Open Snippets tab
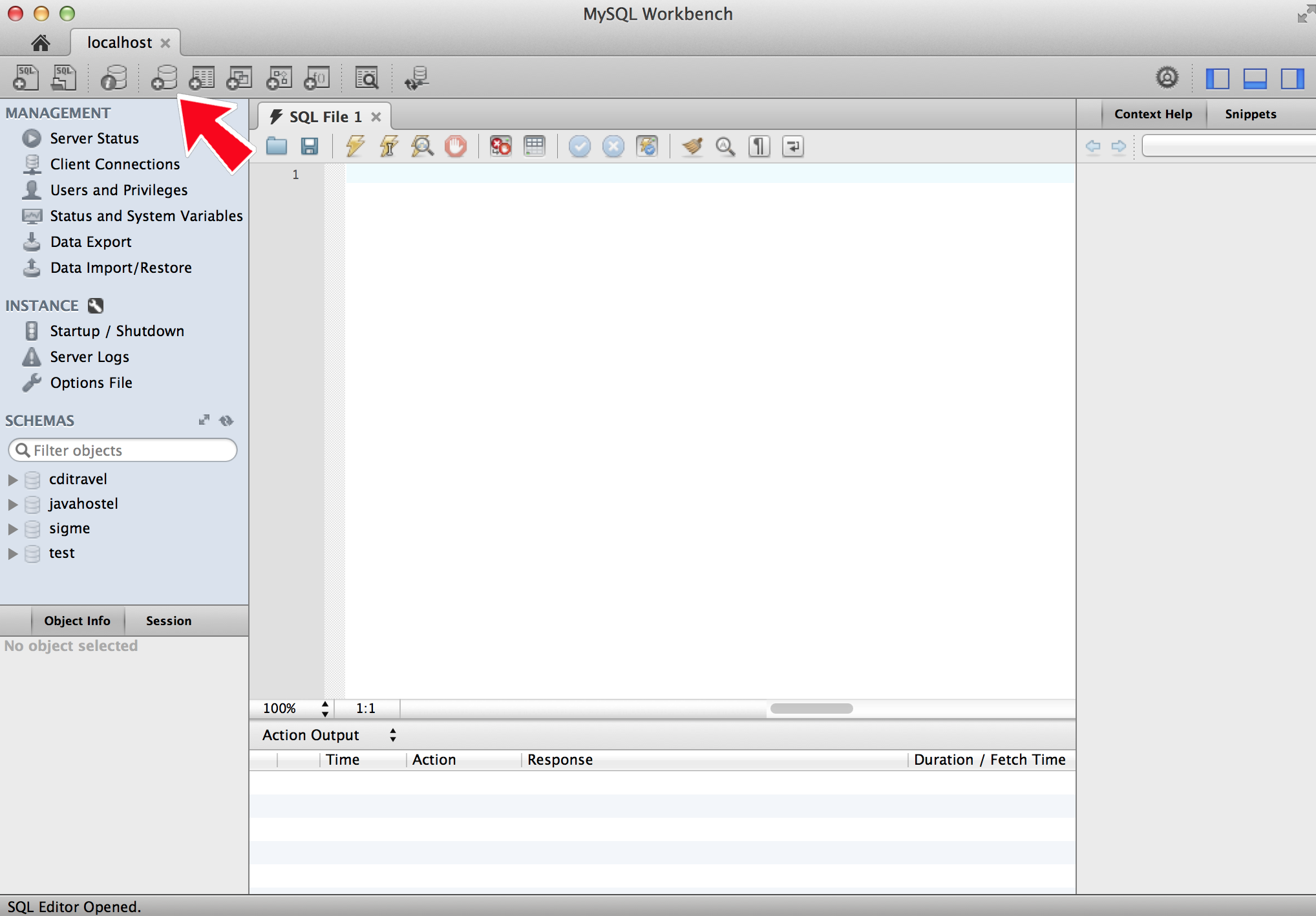Screen dimensions: 1316x916 point(1250,114)
